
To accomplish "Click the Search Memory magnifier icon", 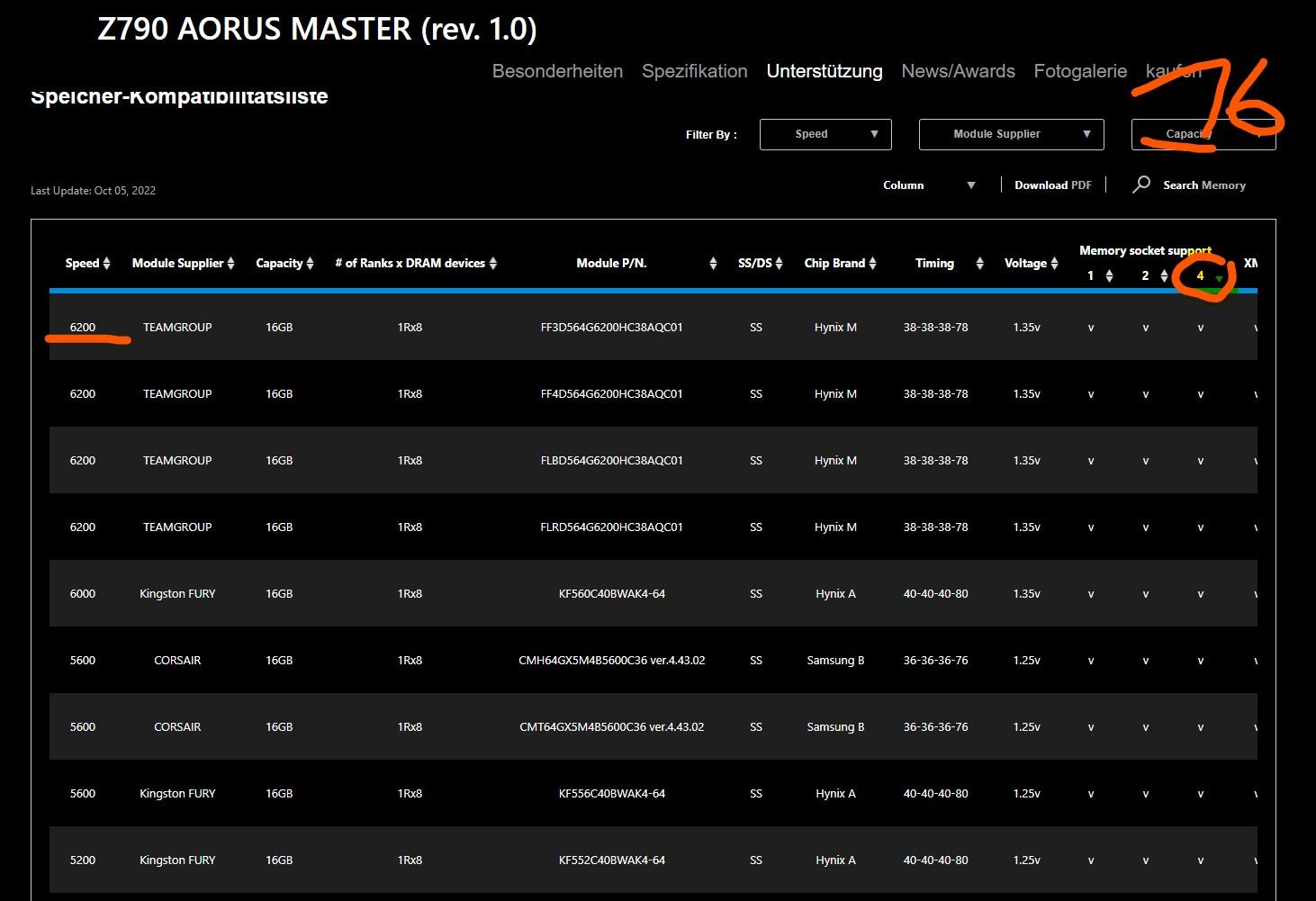I will click(1141, 185).
